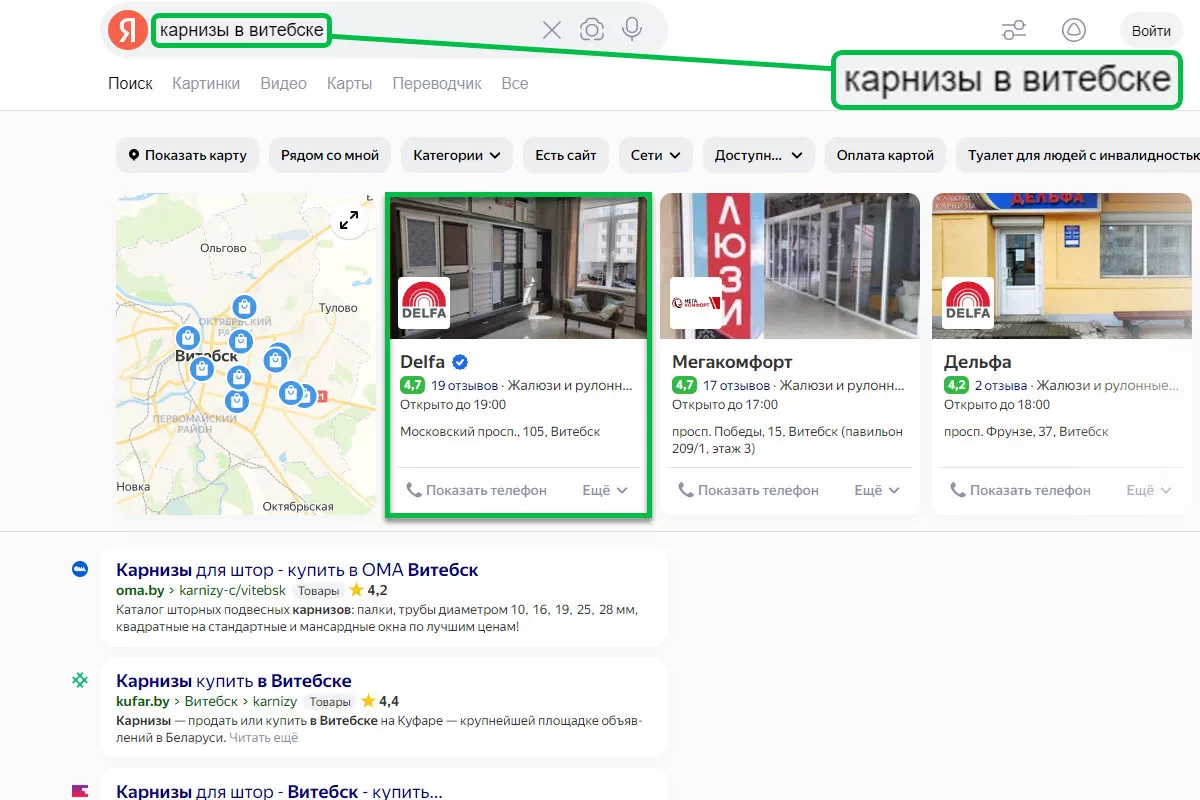Activate microphone voice search icon

click(632, 30)
